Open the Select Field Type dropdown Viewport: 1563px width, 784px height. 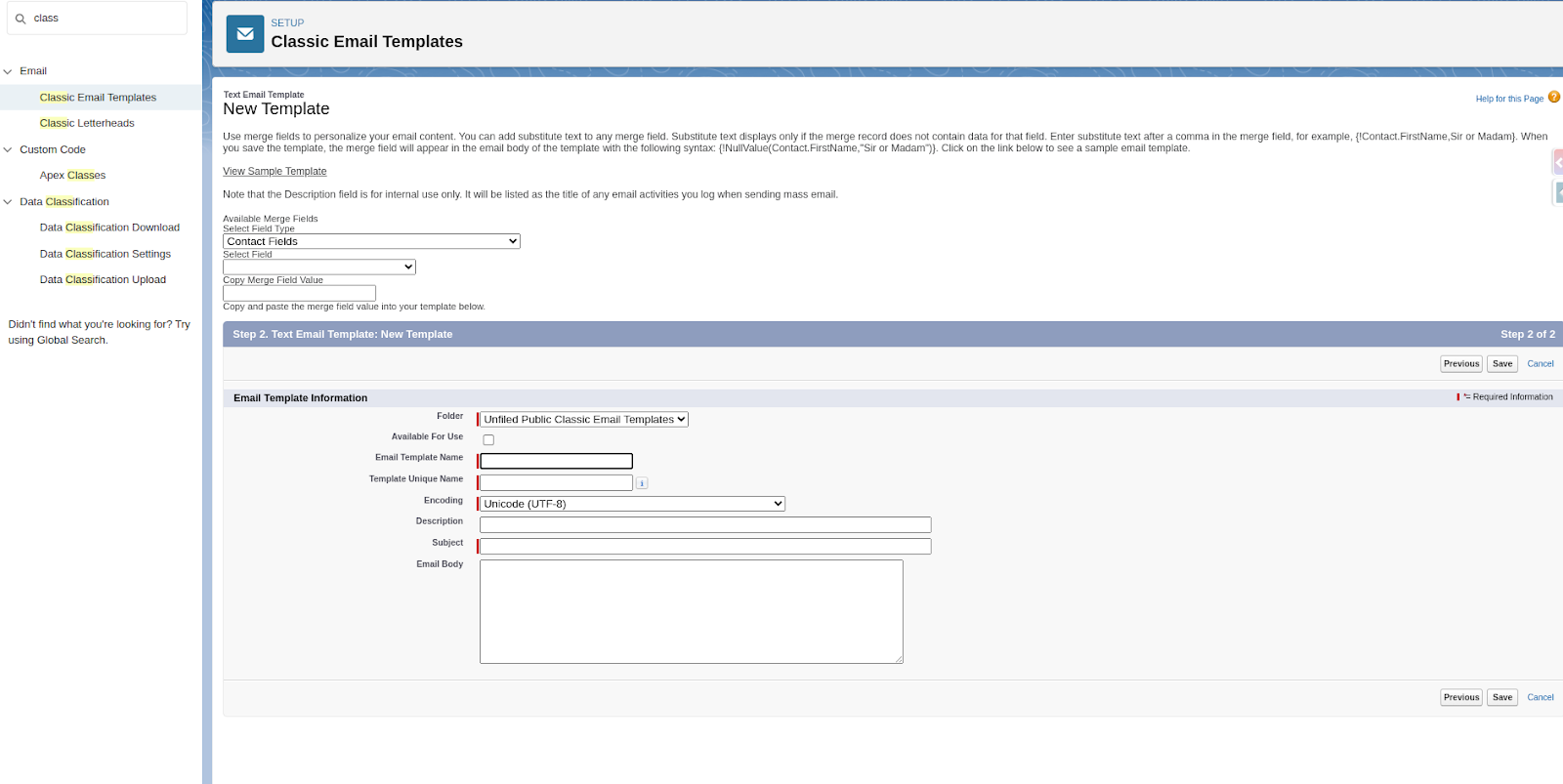371,241
